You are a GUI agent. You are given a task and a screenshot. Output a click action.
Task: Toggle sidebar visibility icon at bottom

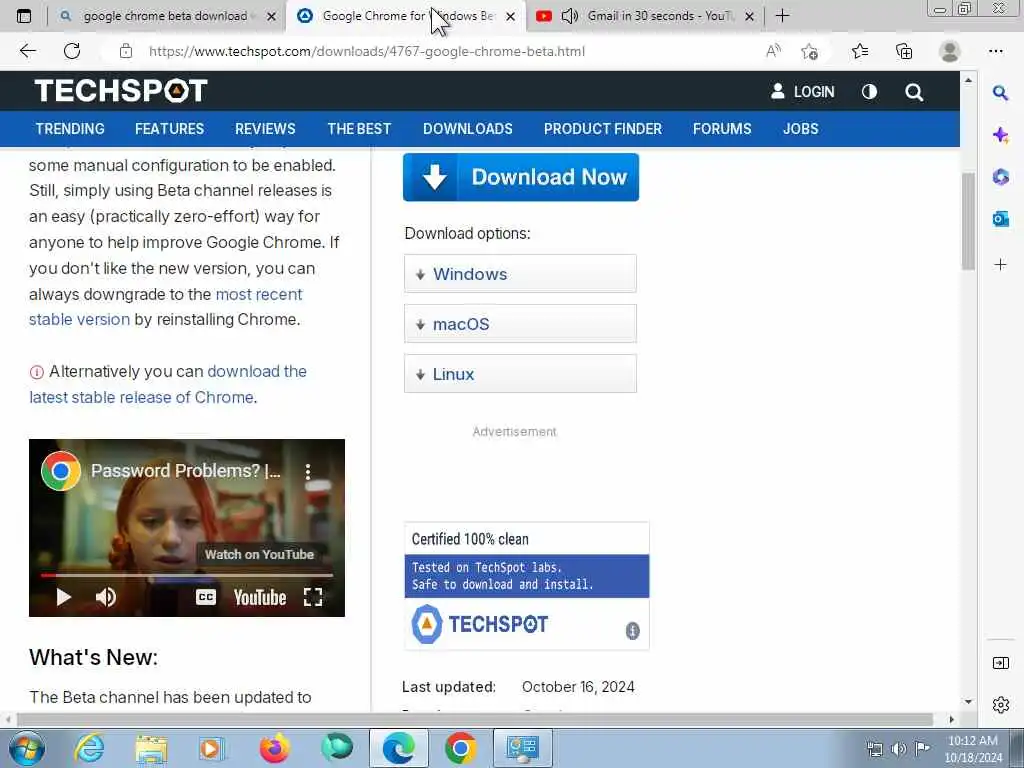pos(1000,663)
